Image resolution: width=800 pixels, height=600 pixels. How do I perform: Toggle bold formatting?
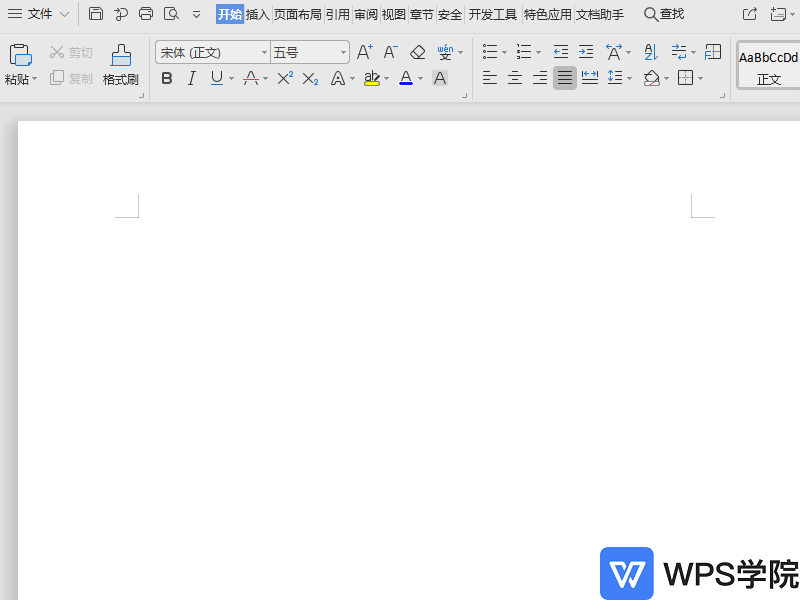point(166,78)
